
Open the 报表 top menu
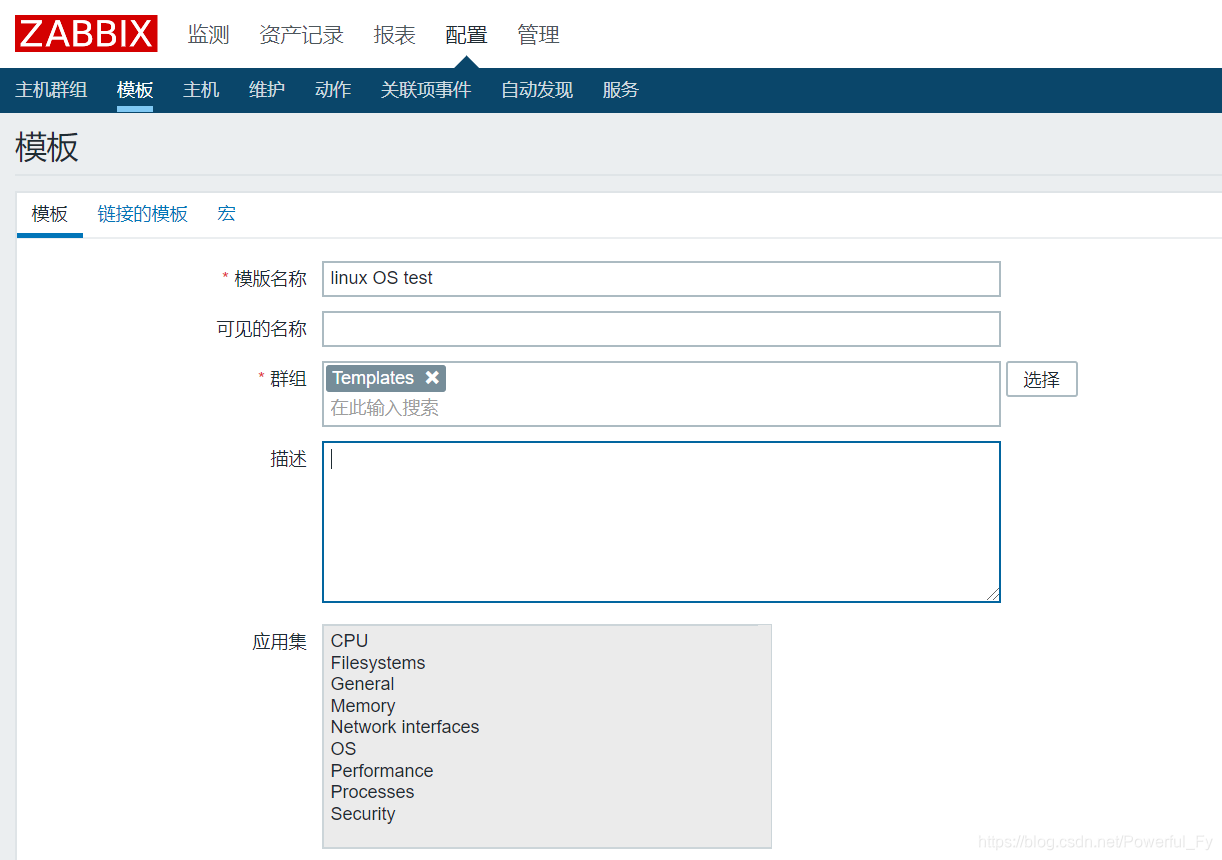coord(394,35)
